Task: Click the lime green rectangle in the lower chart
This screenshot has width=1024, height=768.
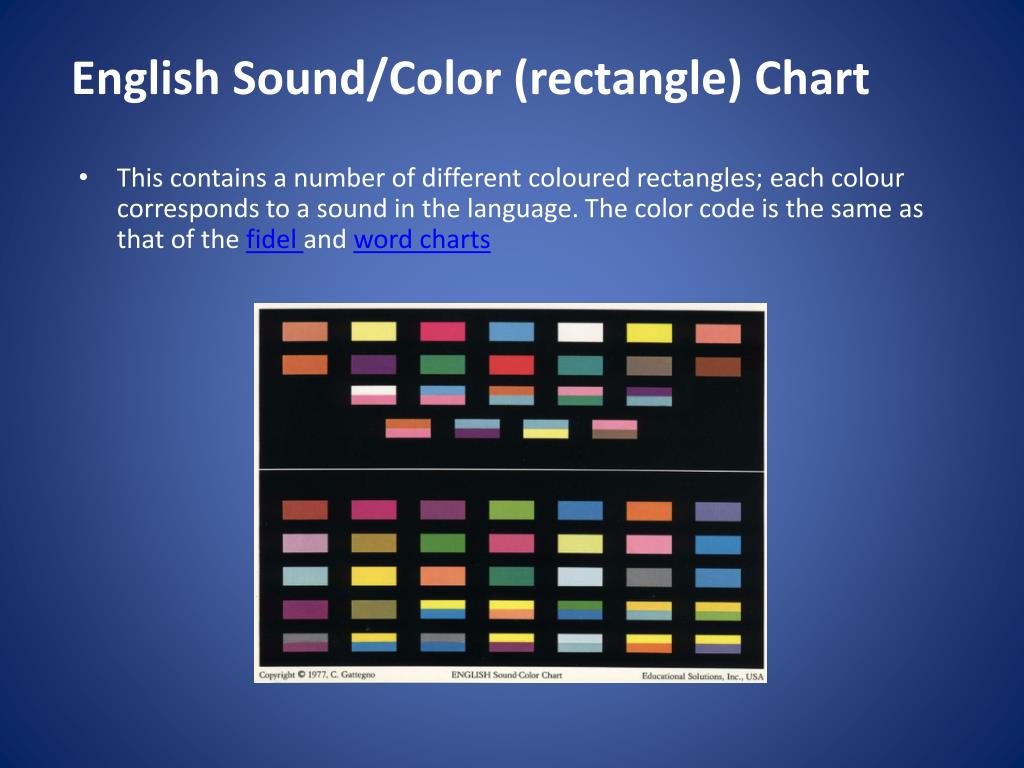Action: pyautogui.click(x=511, y=510)
